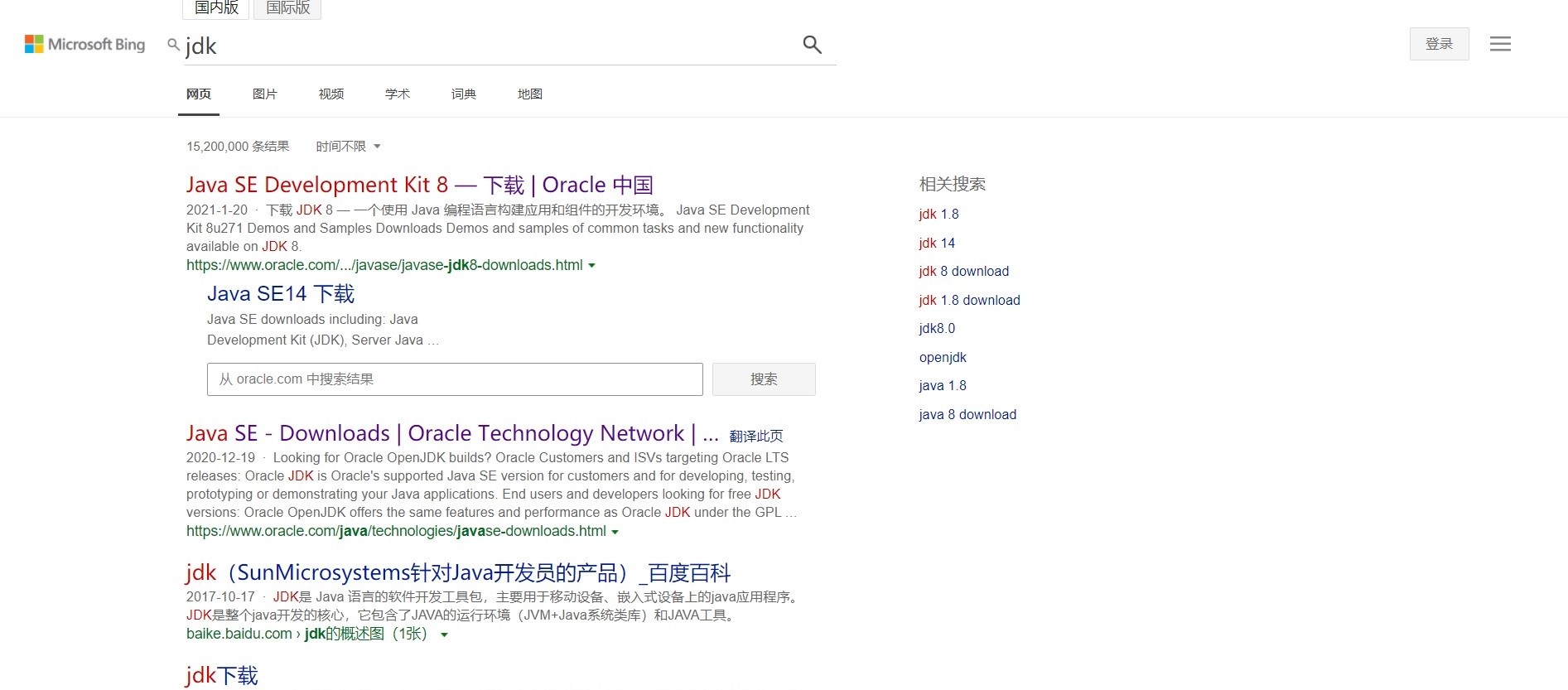The width and height of the screenshot is (1568, 690).
Task: Click the 相关搜索 heading text
Action: pyautogui.click(x=953, y=184)
